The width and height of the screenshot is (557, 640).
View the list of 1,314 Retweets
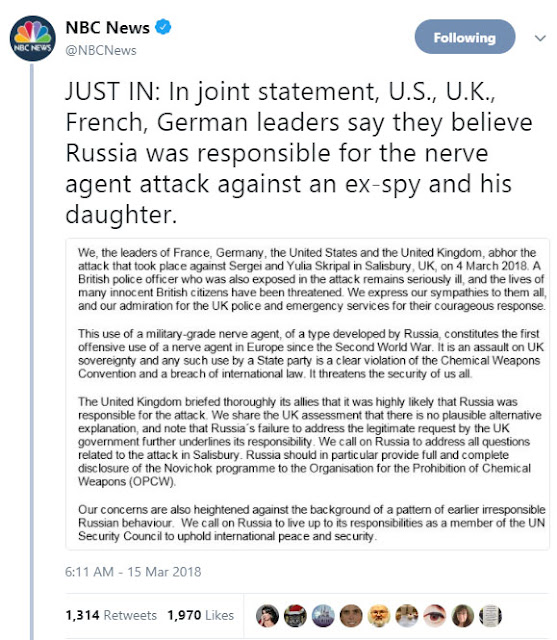click(x=111, y=615)
